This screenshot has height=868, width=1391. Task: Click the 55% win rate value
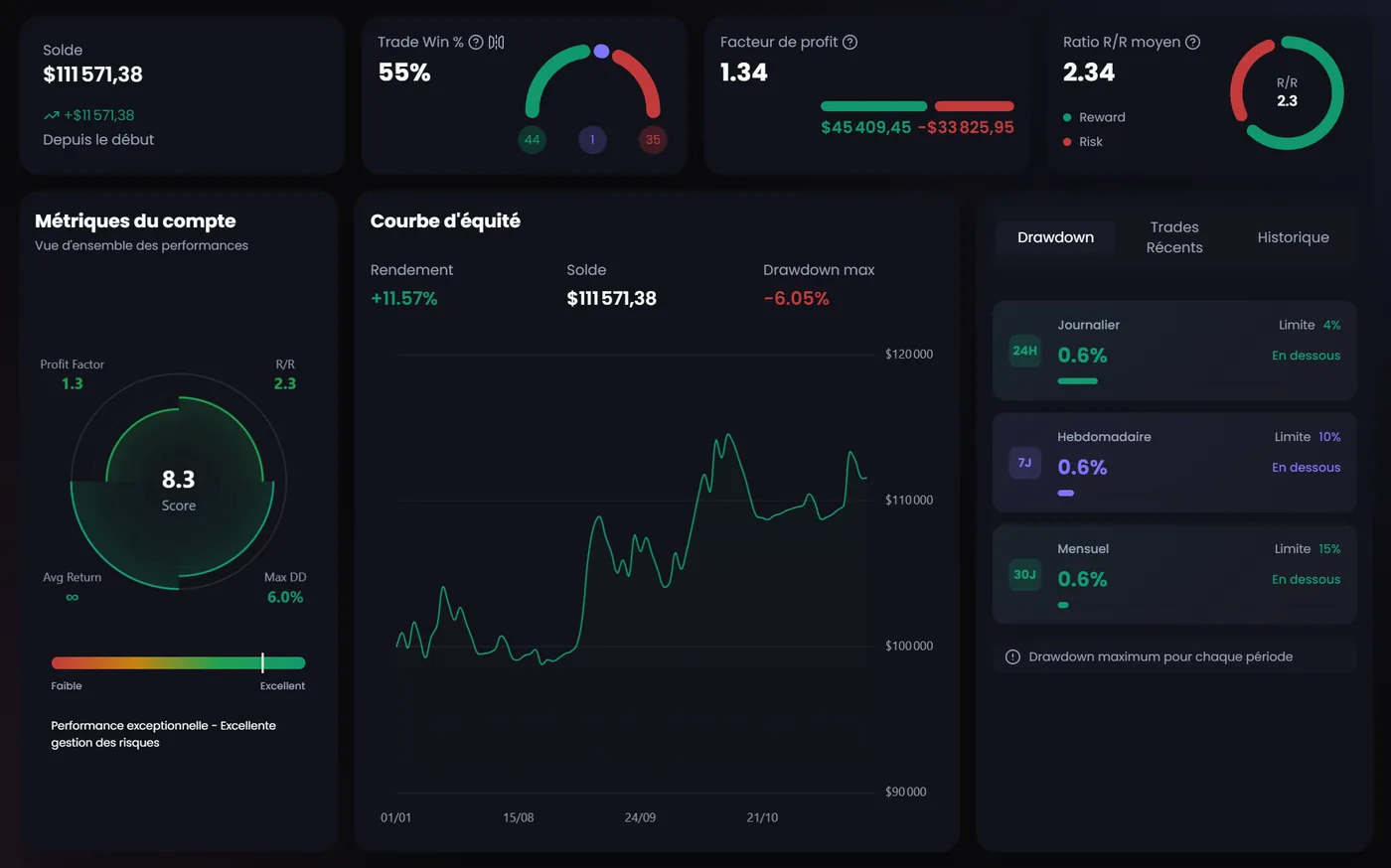coord(404,72)
